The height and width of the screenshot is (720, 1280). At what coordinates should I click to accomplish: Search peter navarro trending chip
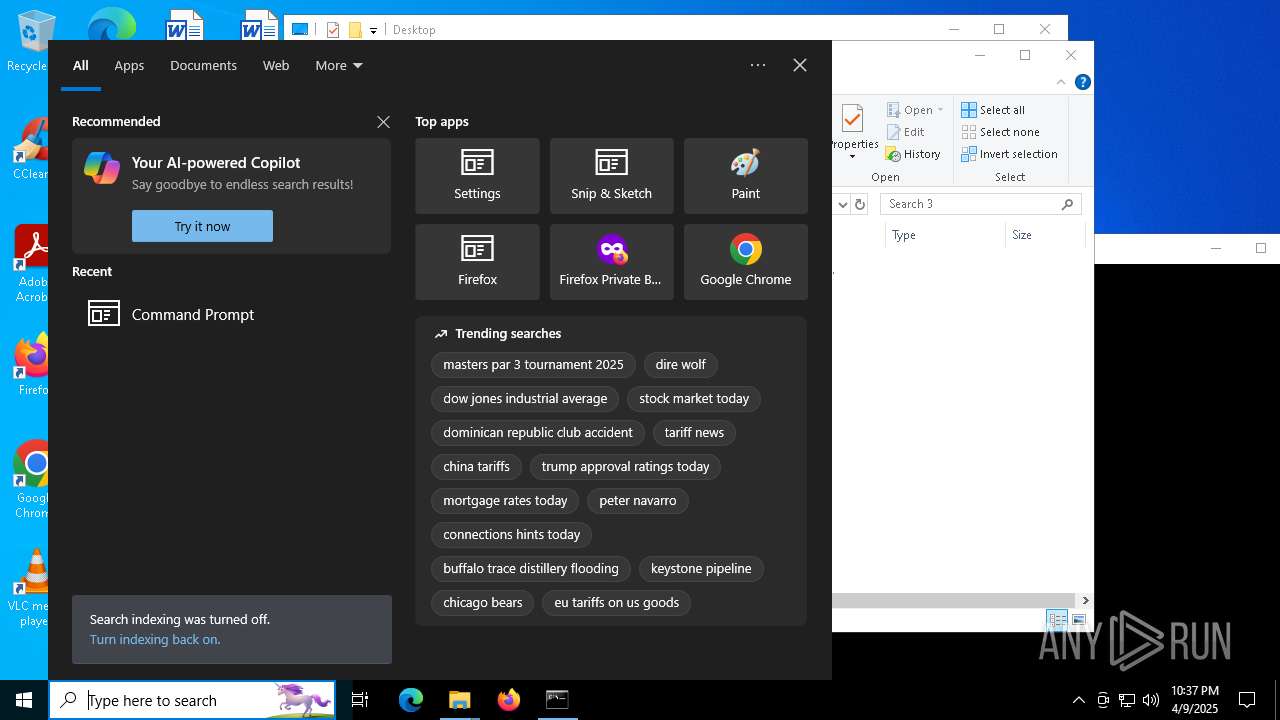(638, 501)
